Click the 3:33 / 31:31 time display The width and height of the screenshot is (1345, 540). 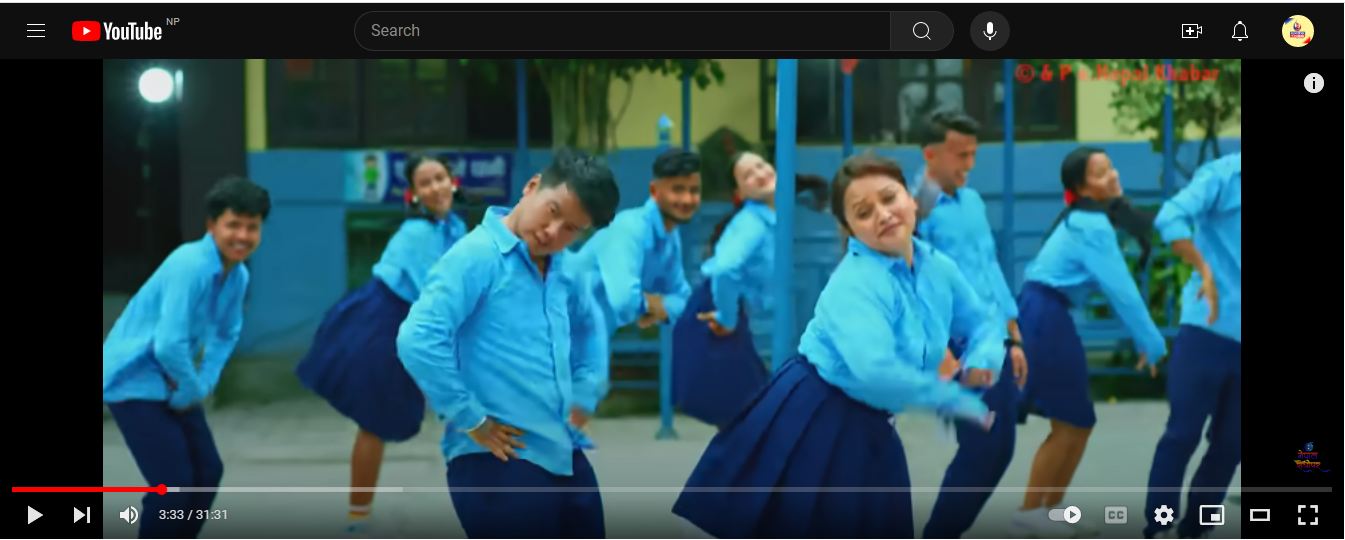click(x=193, y=515)
